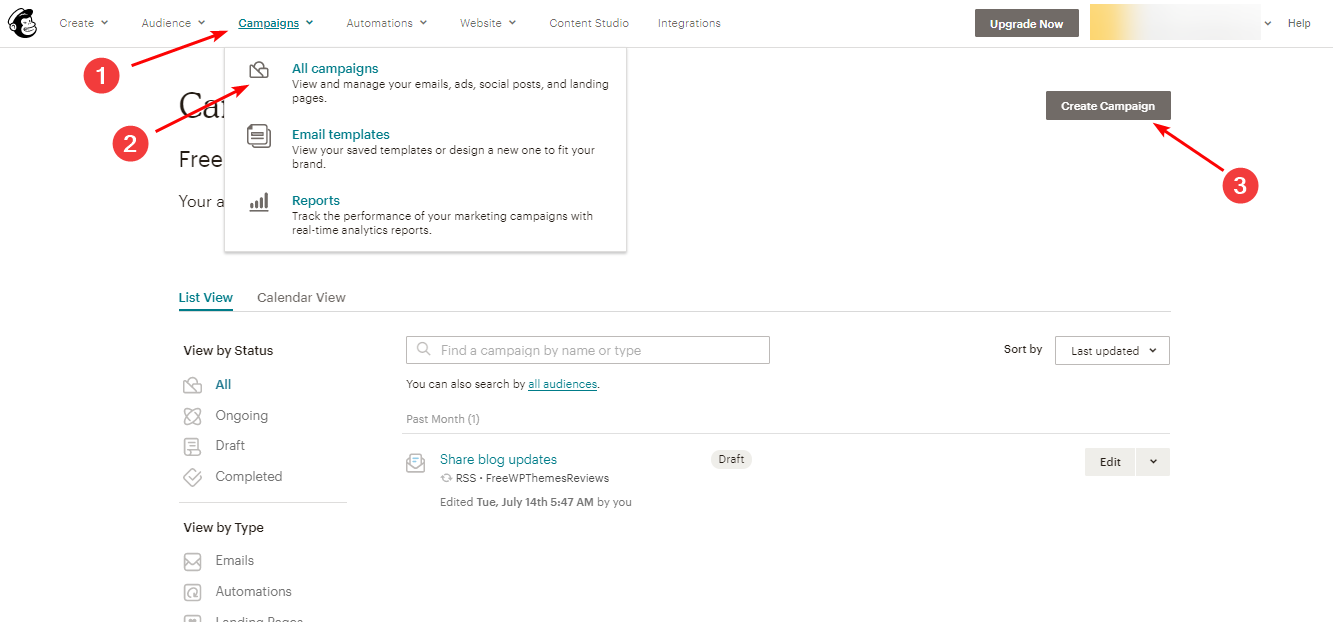Click the Mailchimp monkey logo
Screen dimensions: 1333x622
[x=22, y=23]
